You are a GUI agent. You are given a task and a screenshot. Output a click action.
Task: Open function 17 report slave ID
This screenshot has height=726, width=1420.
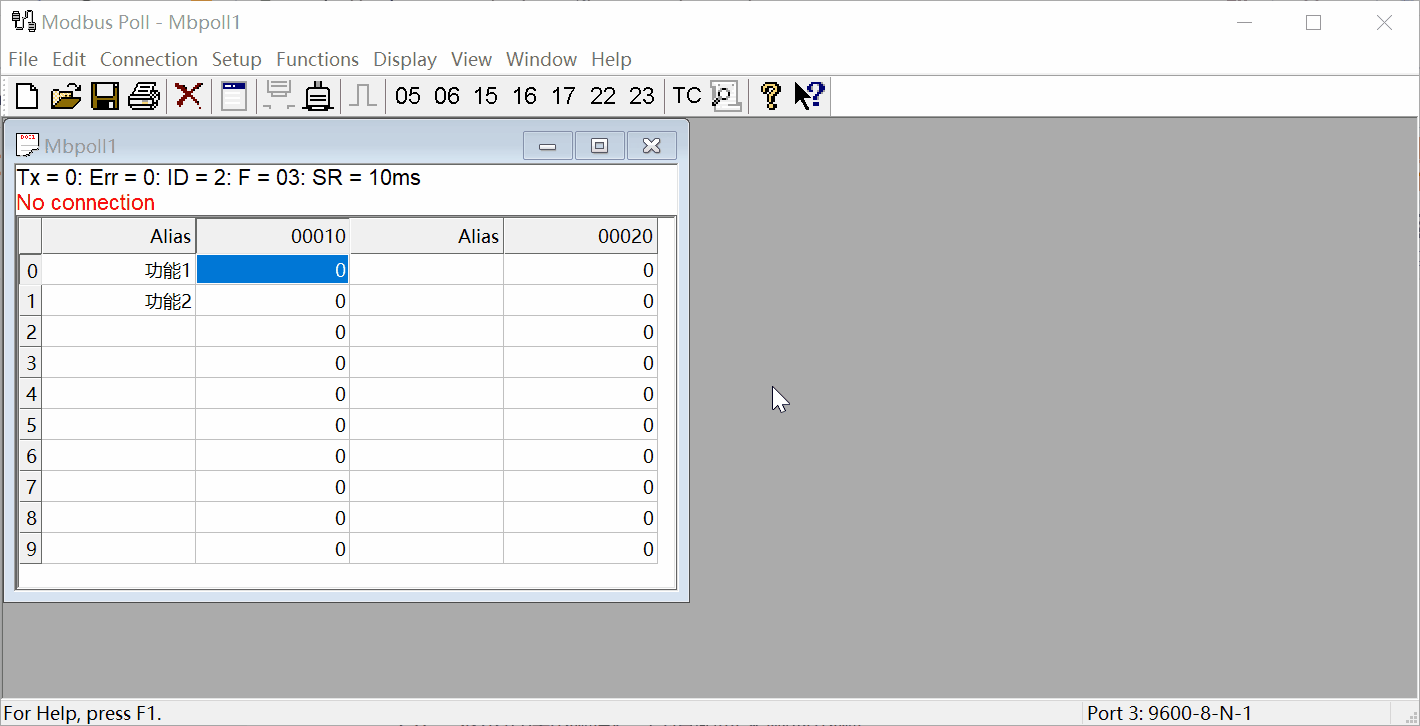click(564, 96)
